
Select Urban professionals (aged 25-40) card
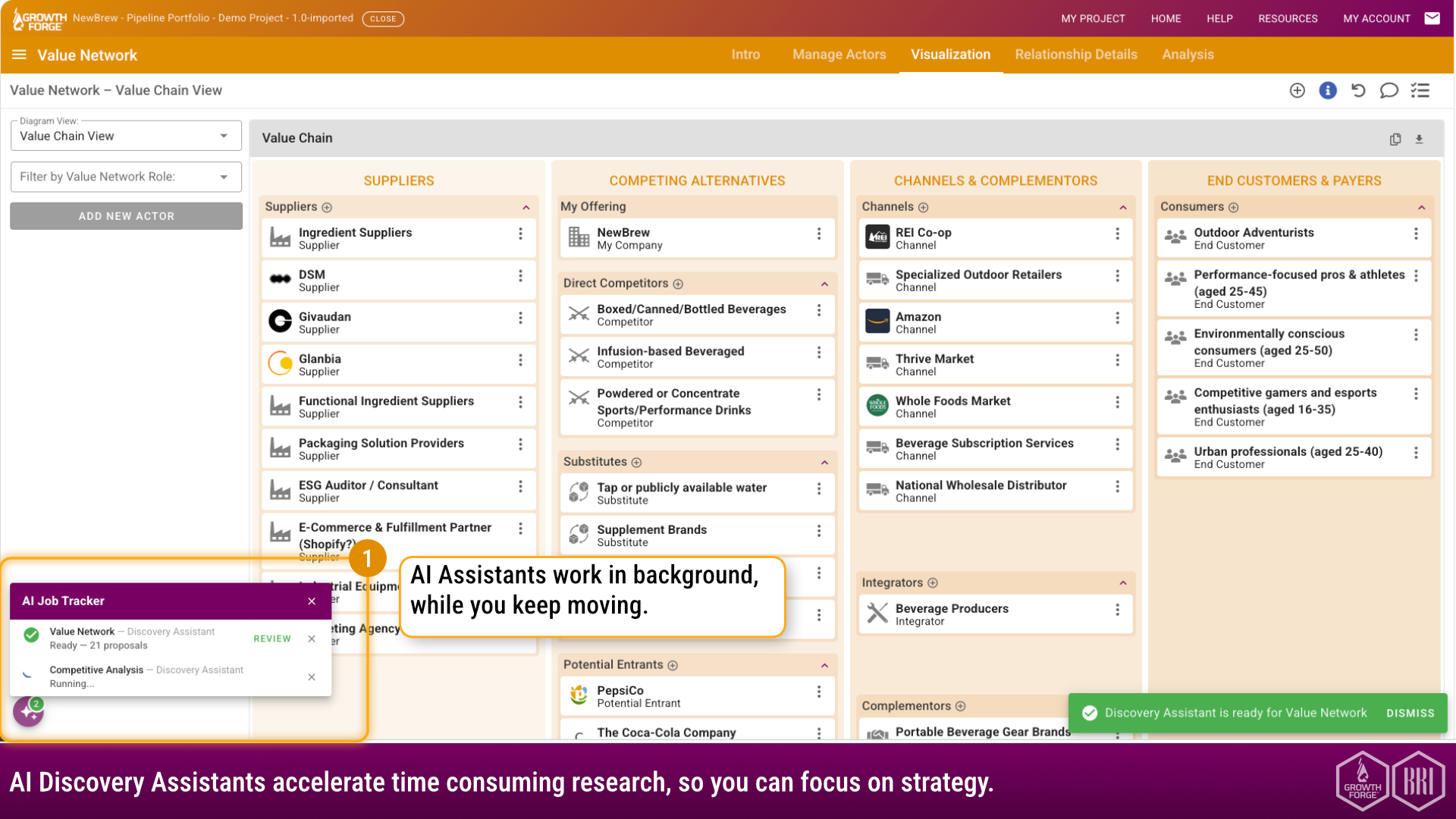coord(1294,457)
